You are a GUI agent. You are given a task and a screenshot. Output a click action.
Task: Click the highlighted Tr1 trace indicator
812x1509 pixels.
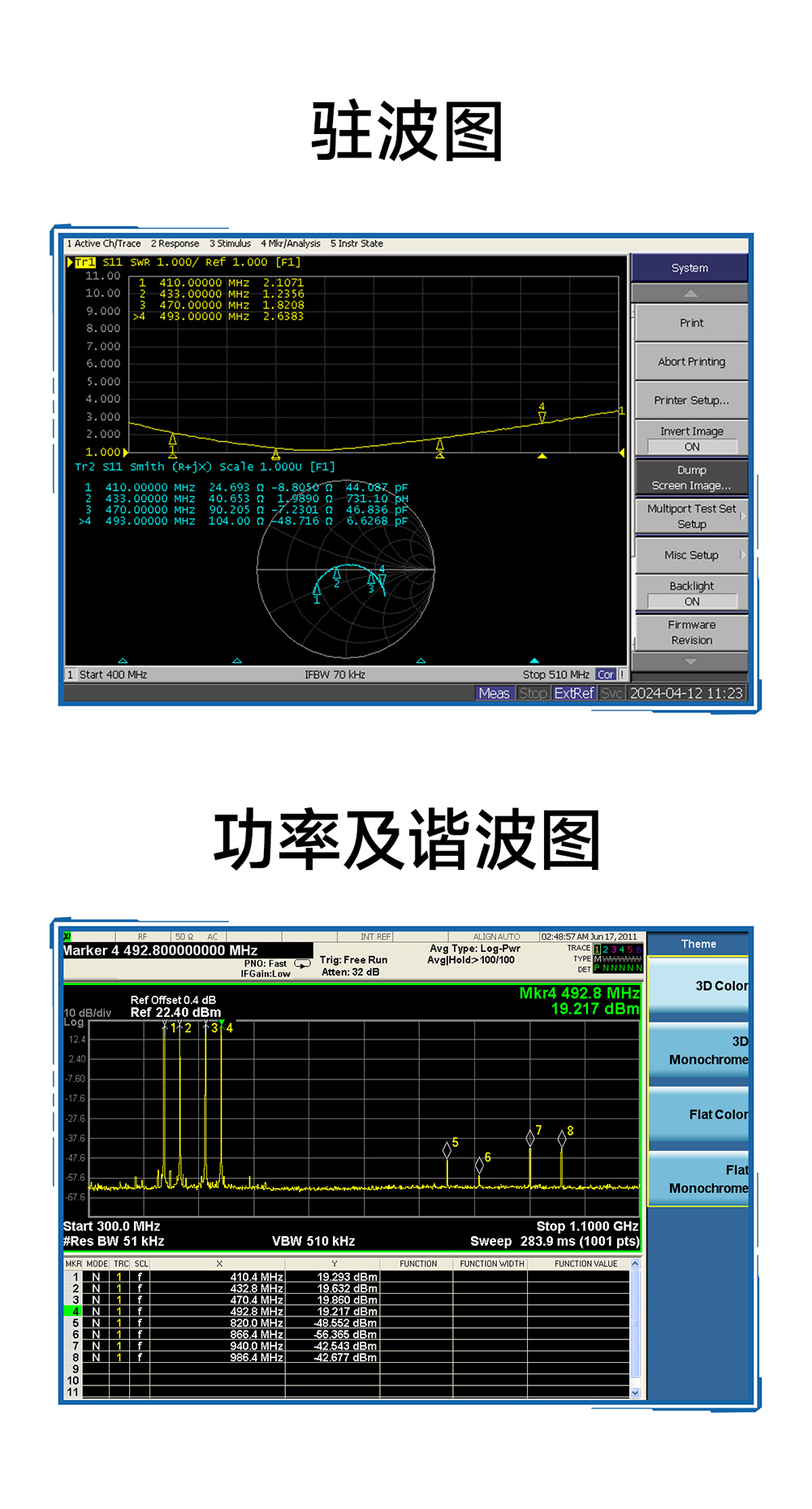click(x=84, y=262)
